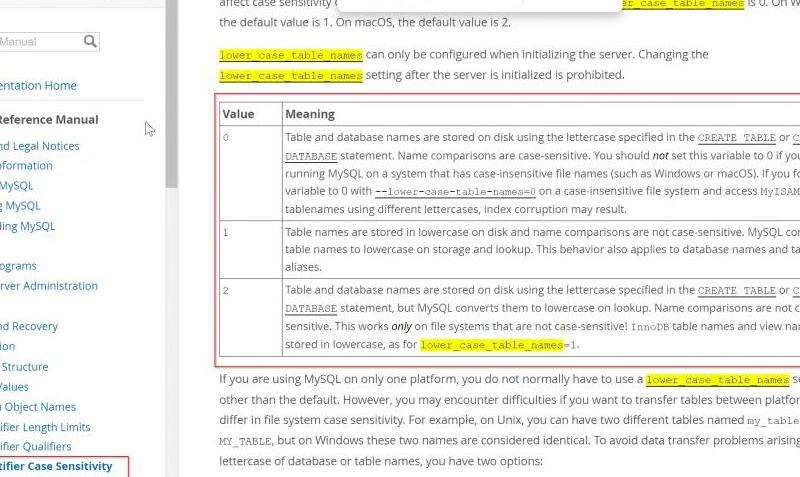
Task: Click the sidebar vertical scrollbar thumb
Action: (171, 94)
